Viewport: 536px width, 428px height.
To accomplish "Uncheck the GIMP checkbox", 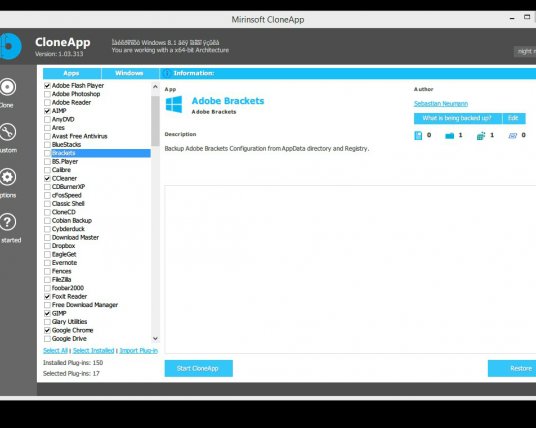I will 48,313.
